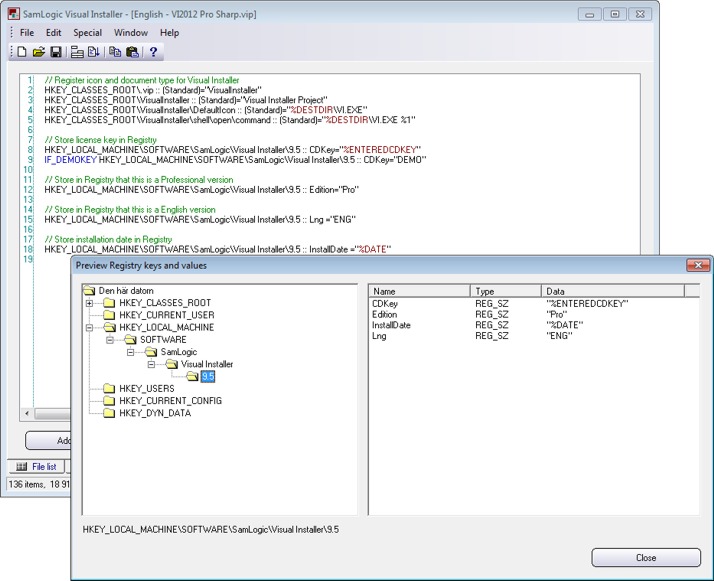Close the Preview Registry dialog with X
Screen dimensions: 714x581
pos(698,265)
